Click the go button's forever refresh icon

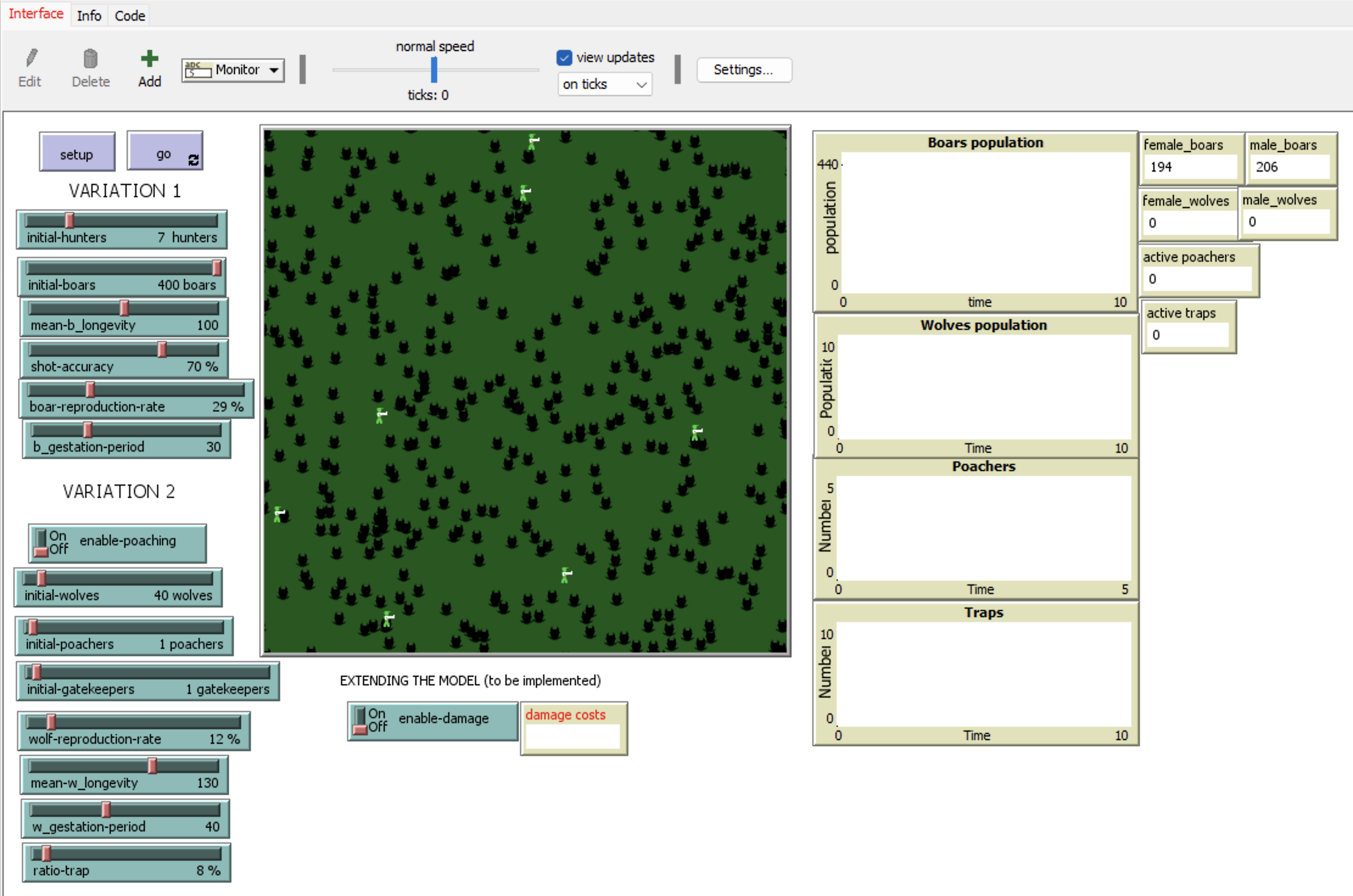click(x=193, y=161)
